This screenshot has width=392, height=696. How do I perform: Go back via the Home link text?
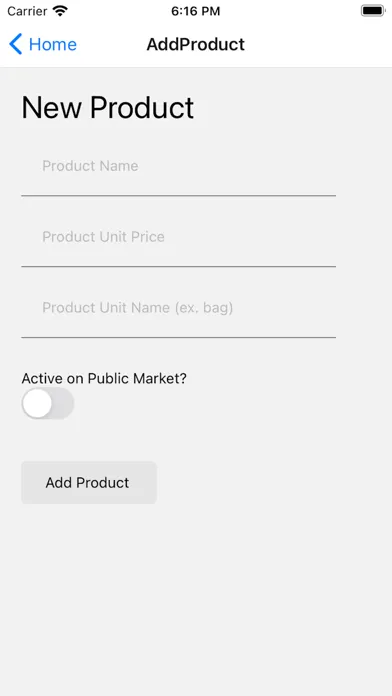(x=53, y=44)
